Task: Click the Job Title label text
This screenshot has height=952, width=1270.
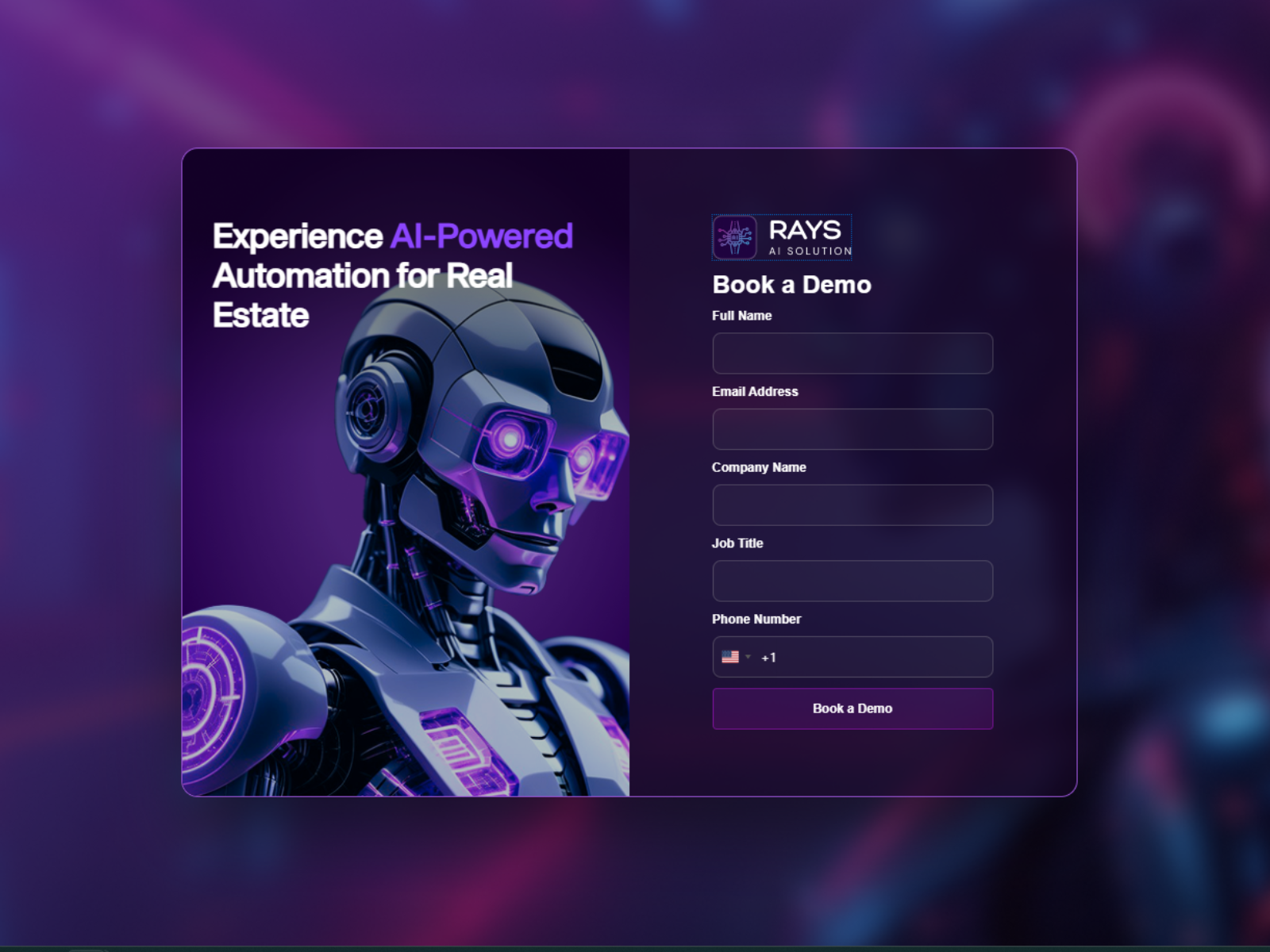Action: click(x=737, y=543)
